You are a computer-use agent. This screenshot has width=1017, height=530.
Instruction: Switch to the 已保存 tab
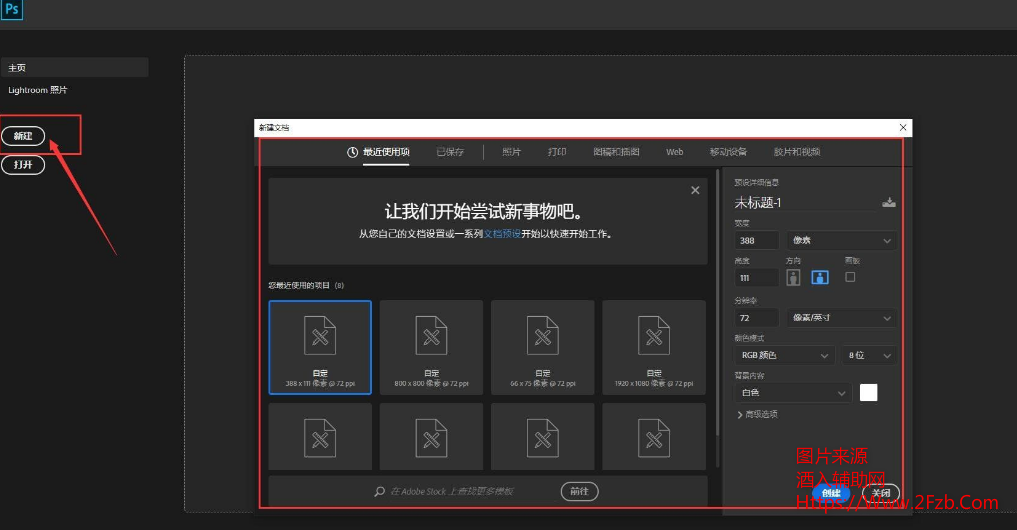(450, 152)
